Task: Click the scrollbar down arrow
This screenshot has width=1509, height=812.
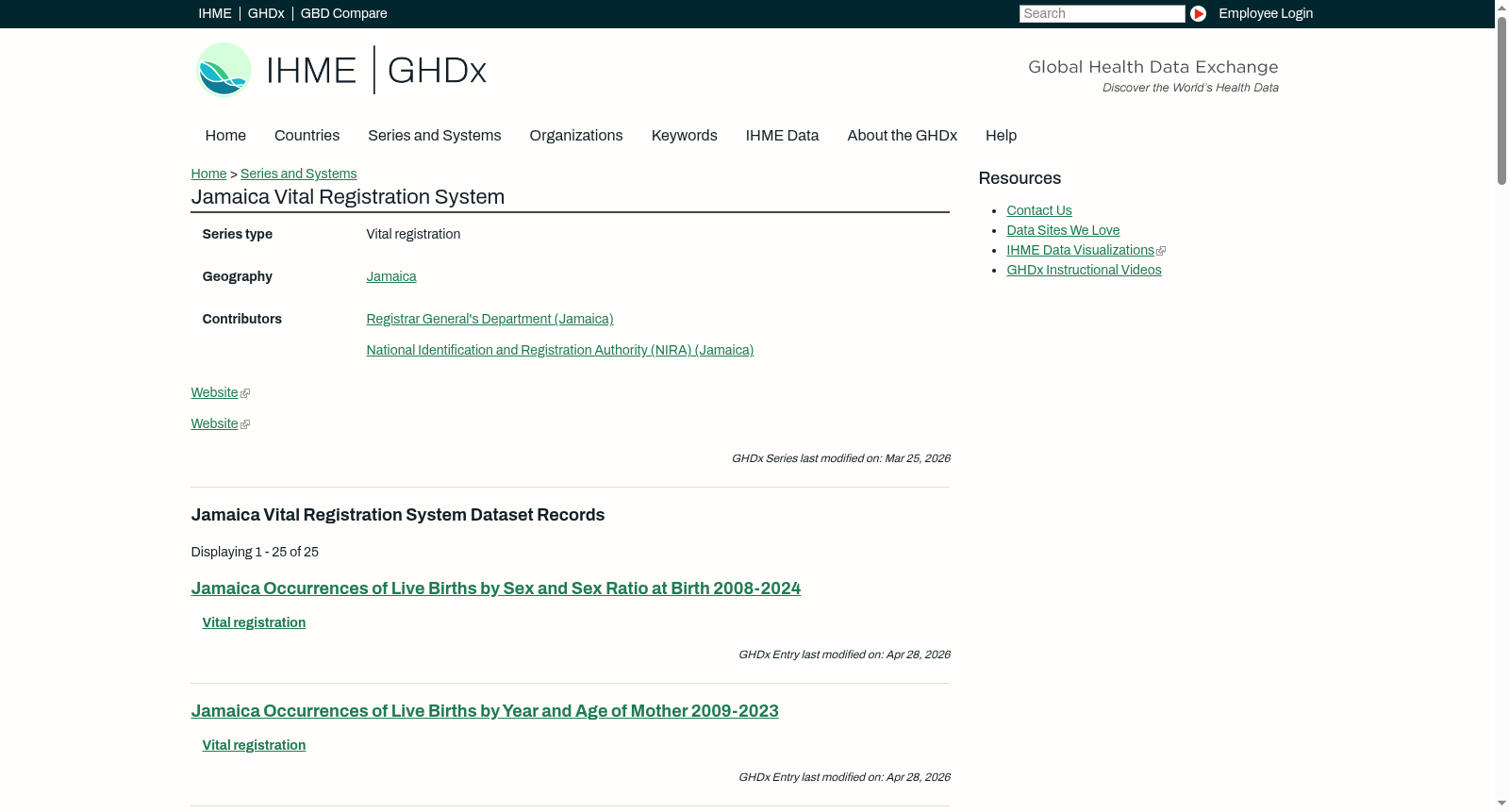Action: 1501,804
